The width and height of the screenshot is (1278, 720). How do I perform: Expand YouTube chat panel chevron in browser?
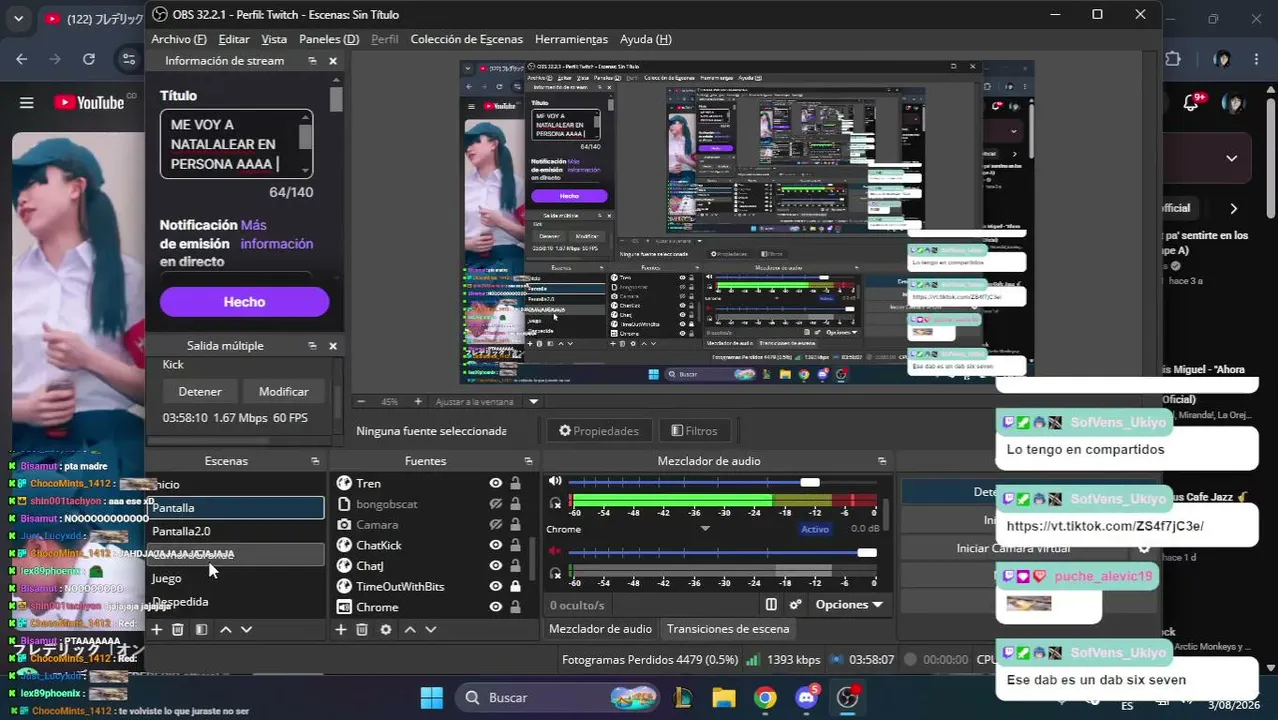point(1231,158)
